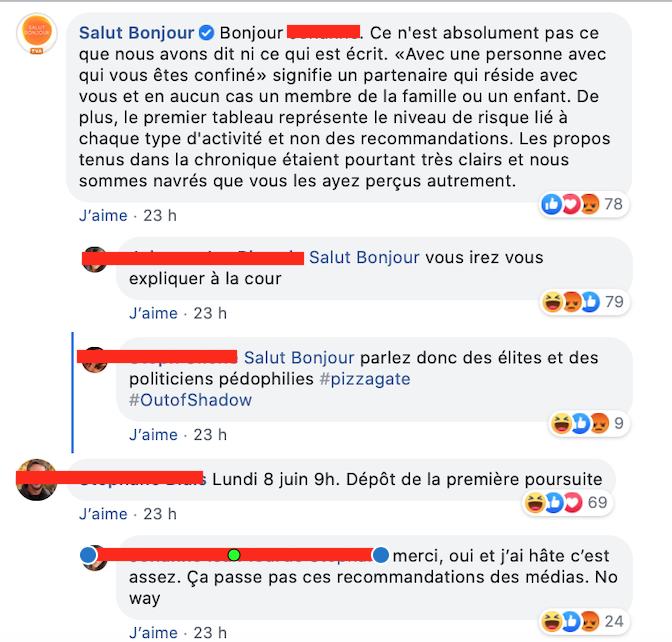
Task: View the 9 reactions on the pizzagate reply
Action: click(x=589, y=423)
